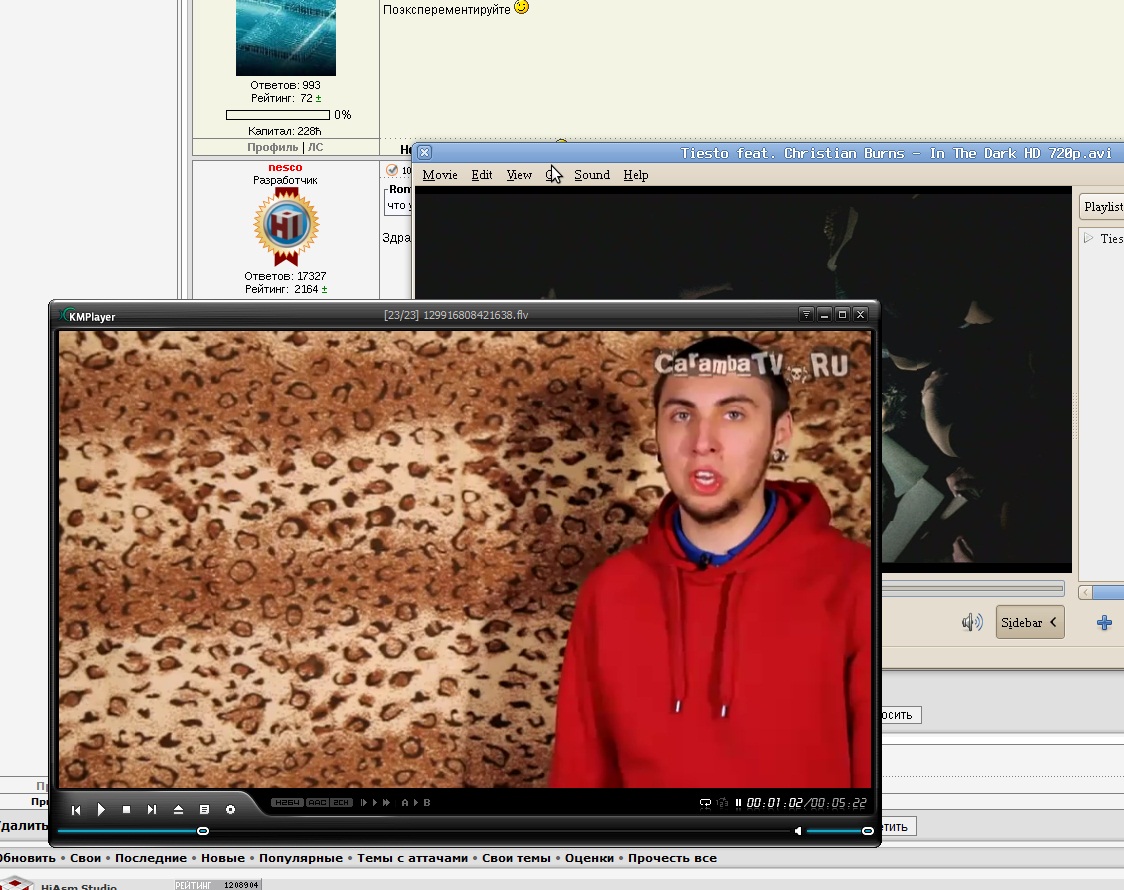Skip to previous track in KMPlayer
The width and height of the screenshot is (1124, 890).
75,809
